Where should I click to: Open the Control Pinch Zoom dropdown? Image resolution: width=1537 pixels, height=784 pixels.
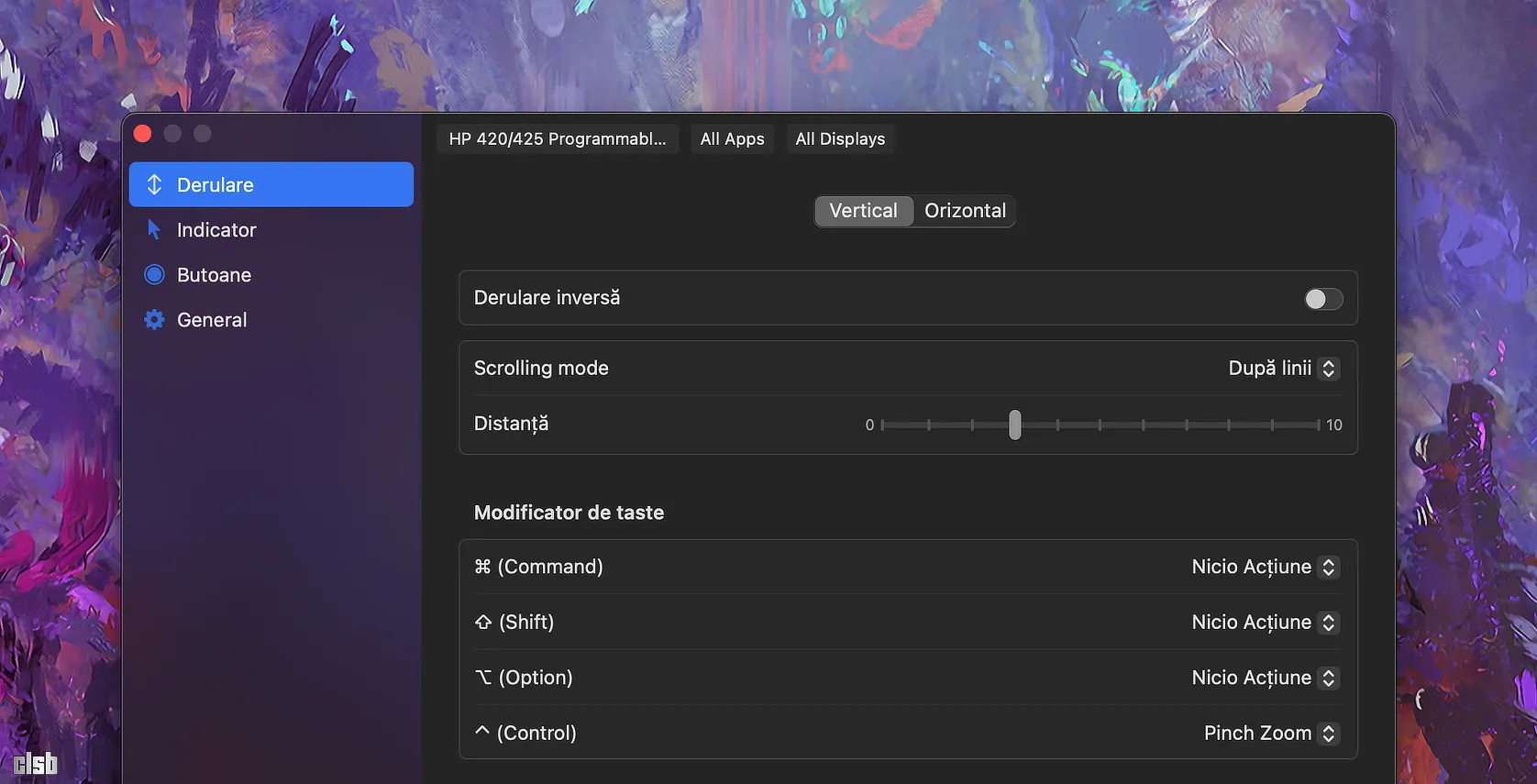point(1271,734)
